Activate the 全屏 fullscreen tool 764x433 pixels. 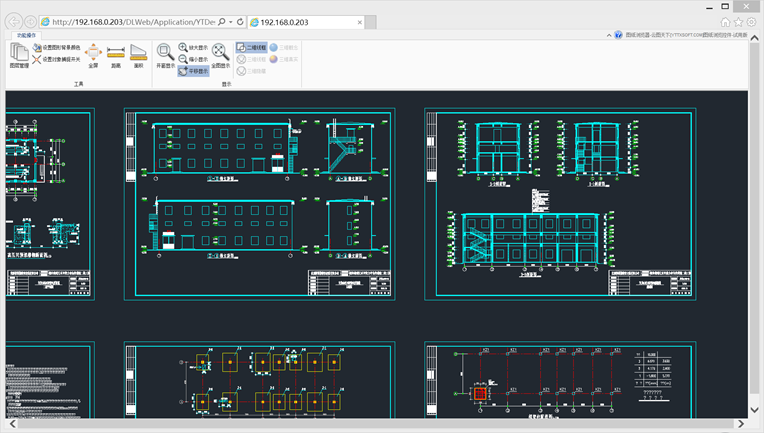pos(92,54)
